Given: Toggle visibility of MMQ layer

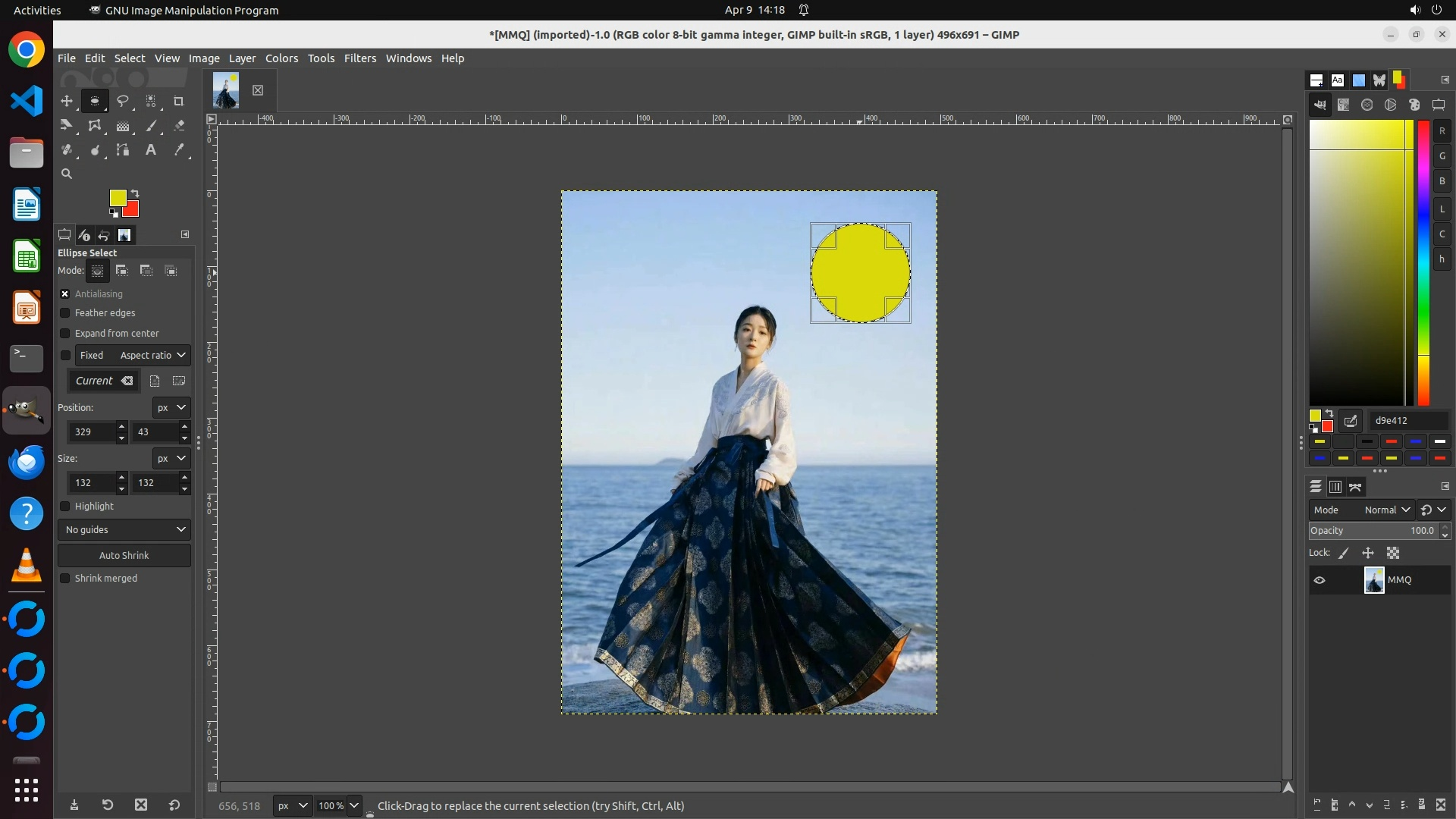Looking at the screenshot, I should click(x=1319, y=580).
